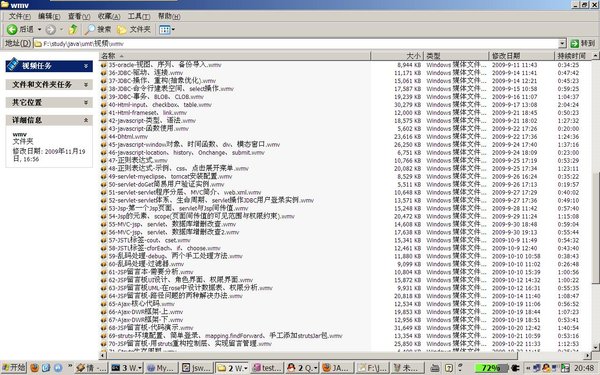
Task: Sort by the 名称 column header
Action: point(235,56)
